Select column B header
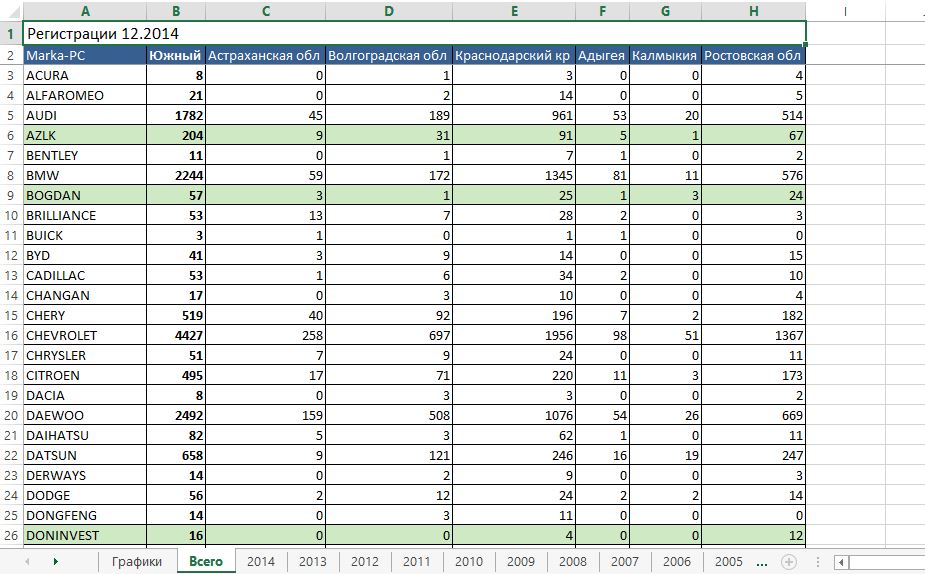The image size is (925, 574). [176, 11]
